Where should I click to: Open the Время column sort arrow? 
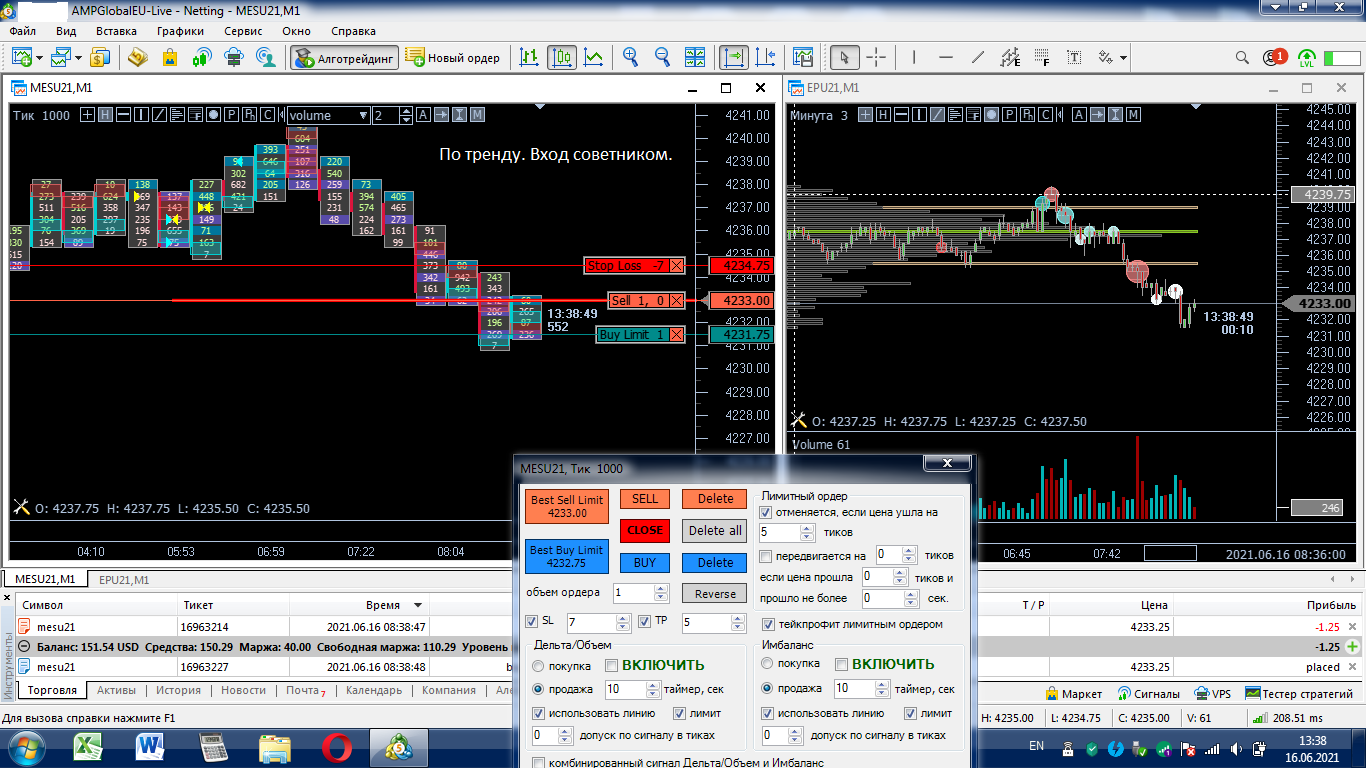(x=417, y=605)
